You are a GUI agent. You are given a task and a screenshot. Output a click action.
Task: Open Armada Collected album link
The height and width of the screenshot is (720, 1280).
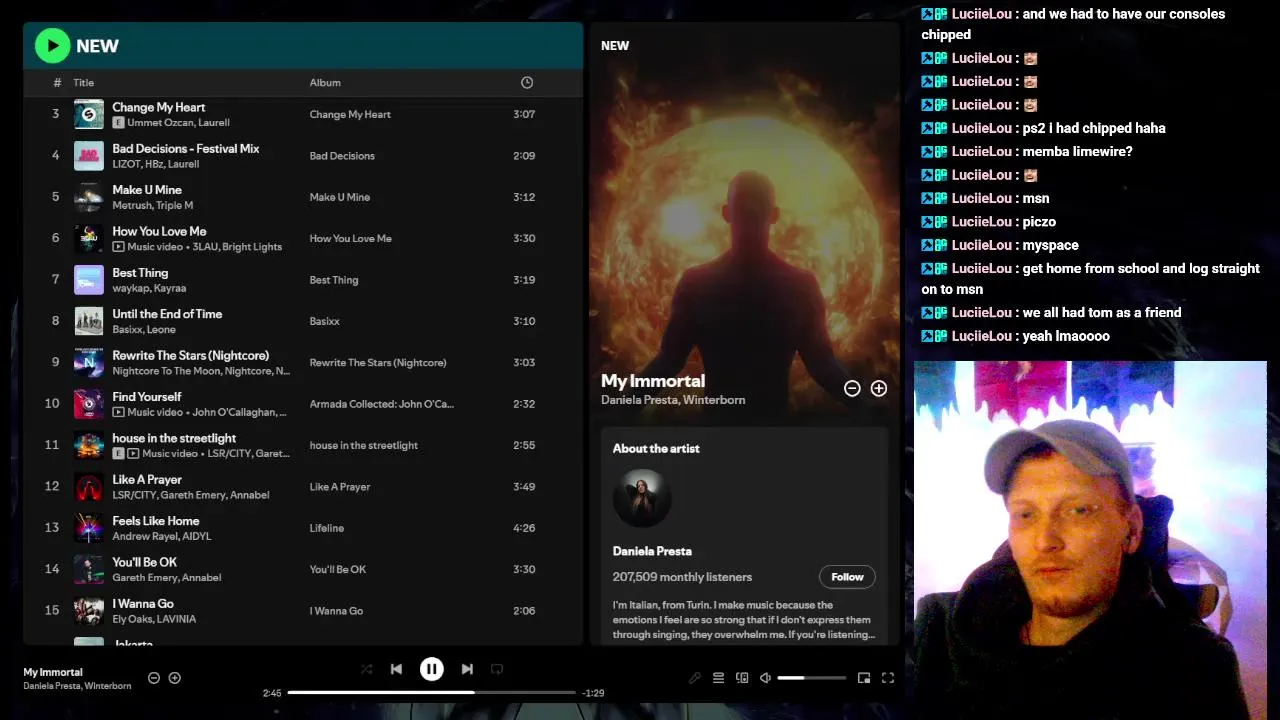[x=381, y=404]
